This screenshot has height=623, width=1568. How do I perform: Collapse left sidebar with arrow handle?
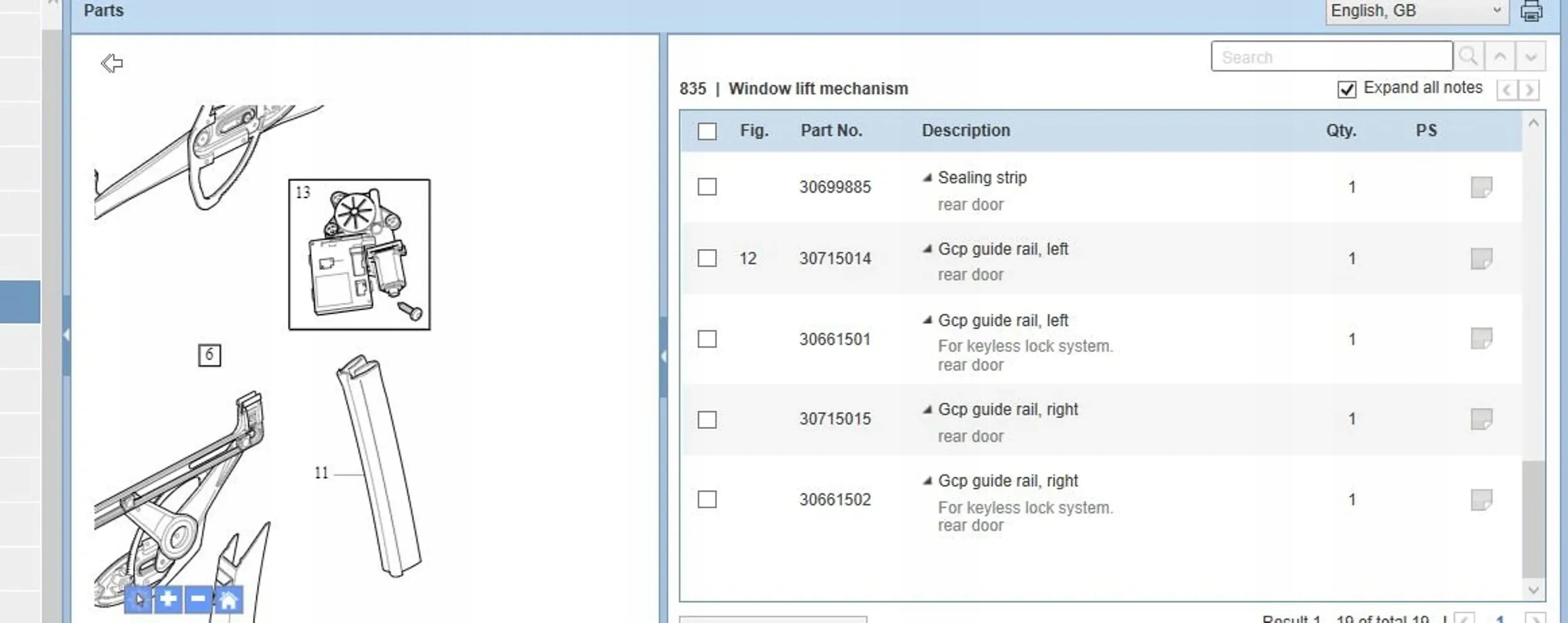(66, 335)
